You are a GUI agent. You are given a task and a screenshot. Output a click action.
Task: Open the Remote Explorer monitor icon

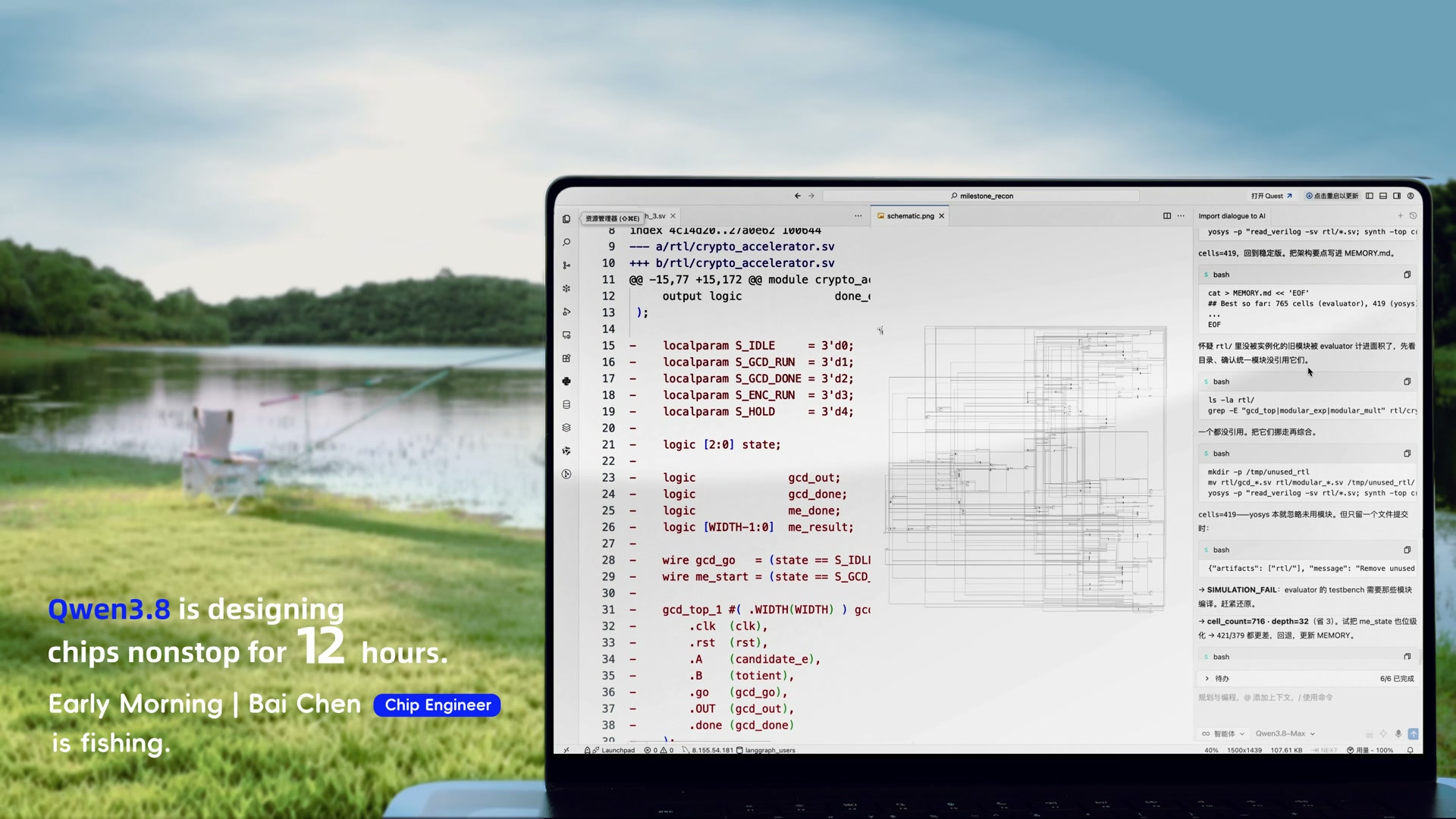click(566, 335)
